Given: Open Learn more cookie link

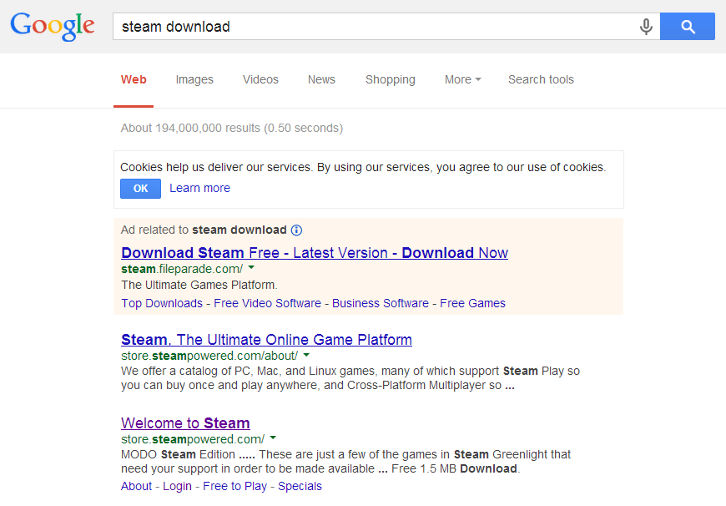Looking at the screenshot, I should (x=200, y=188).
